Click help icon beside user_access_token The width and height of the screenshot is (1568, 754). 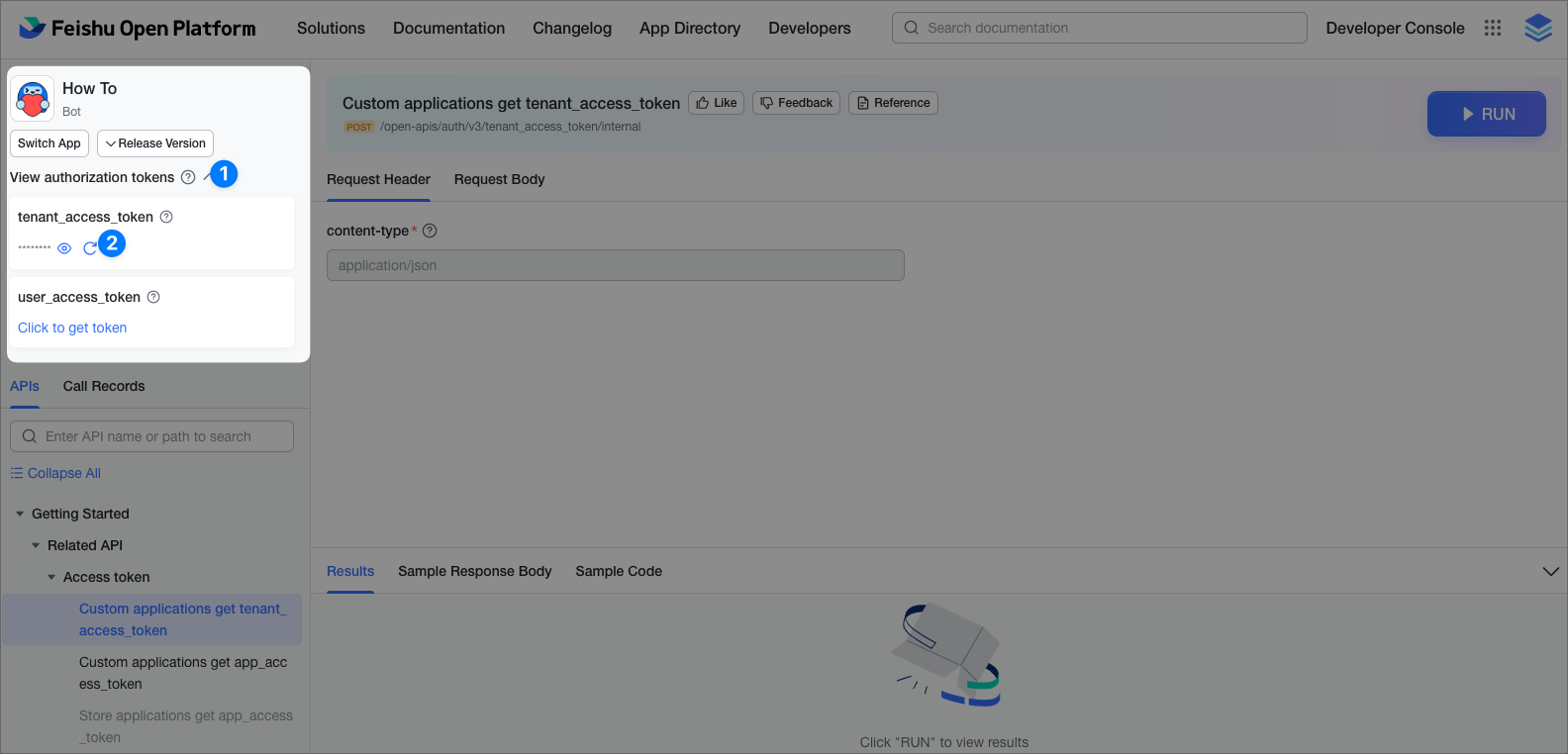coord(153,297)
